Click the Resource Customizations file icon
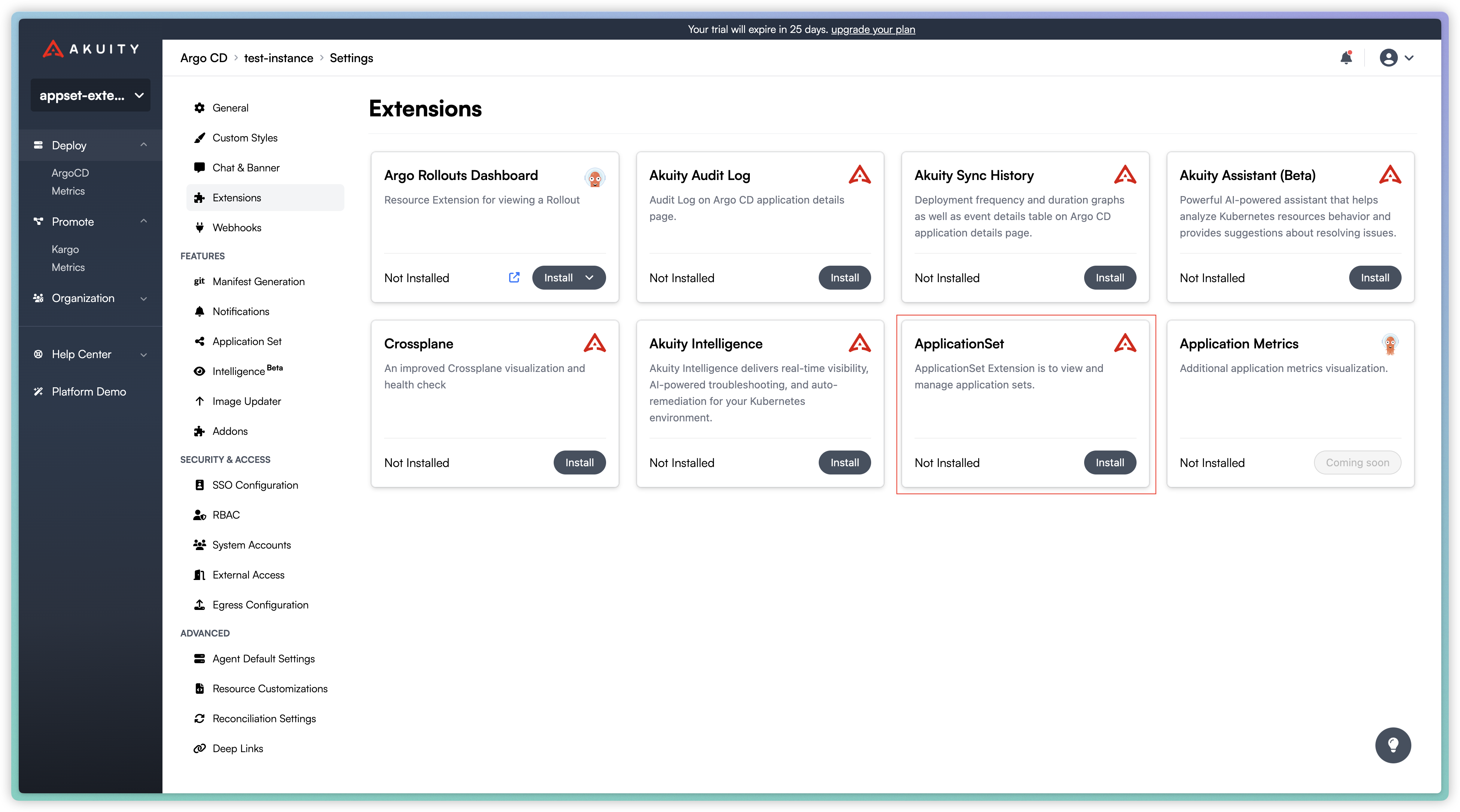This screenshot has height=812, width=1460. click(200, 689)
